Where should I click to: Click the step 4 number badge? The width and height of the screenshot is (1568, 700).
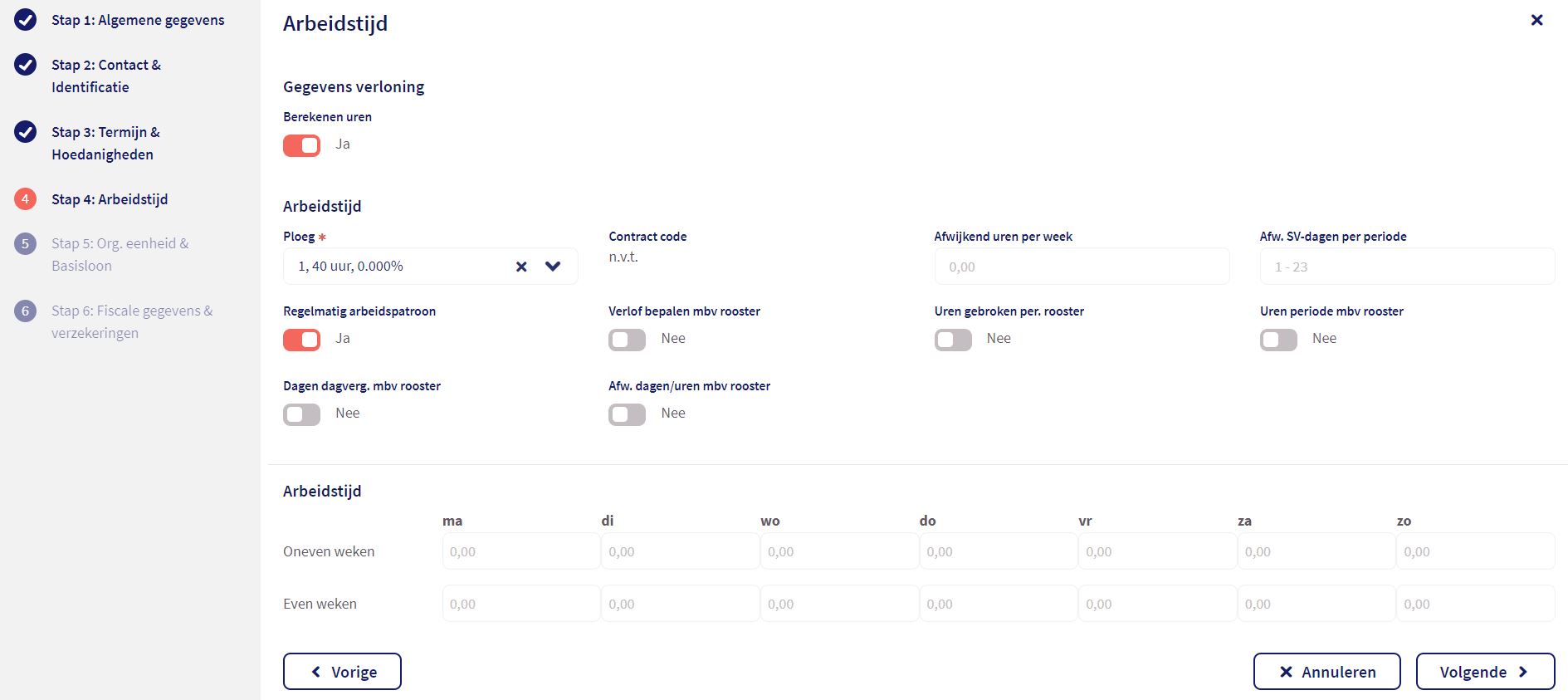pos(26,199)
